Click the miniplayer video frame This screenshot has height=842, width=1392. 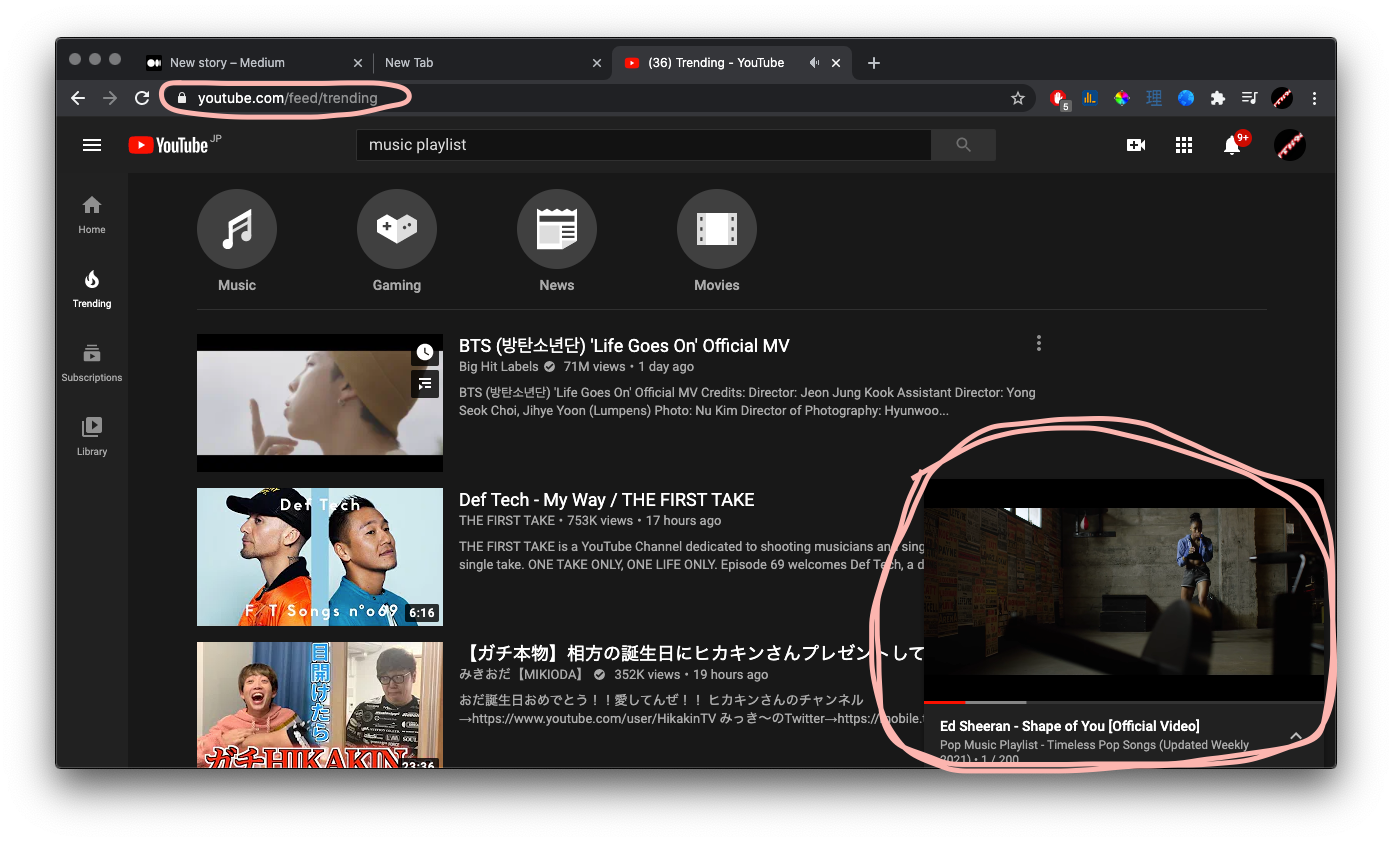tap(1124, 590)
